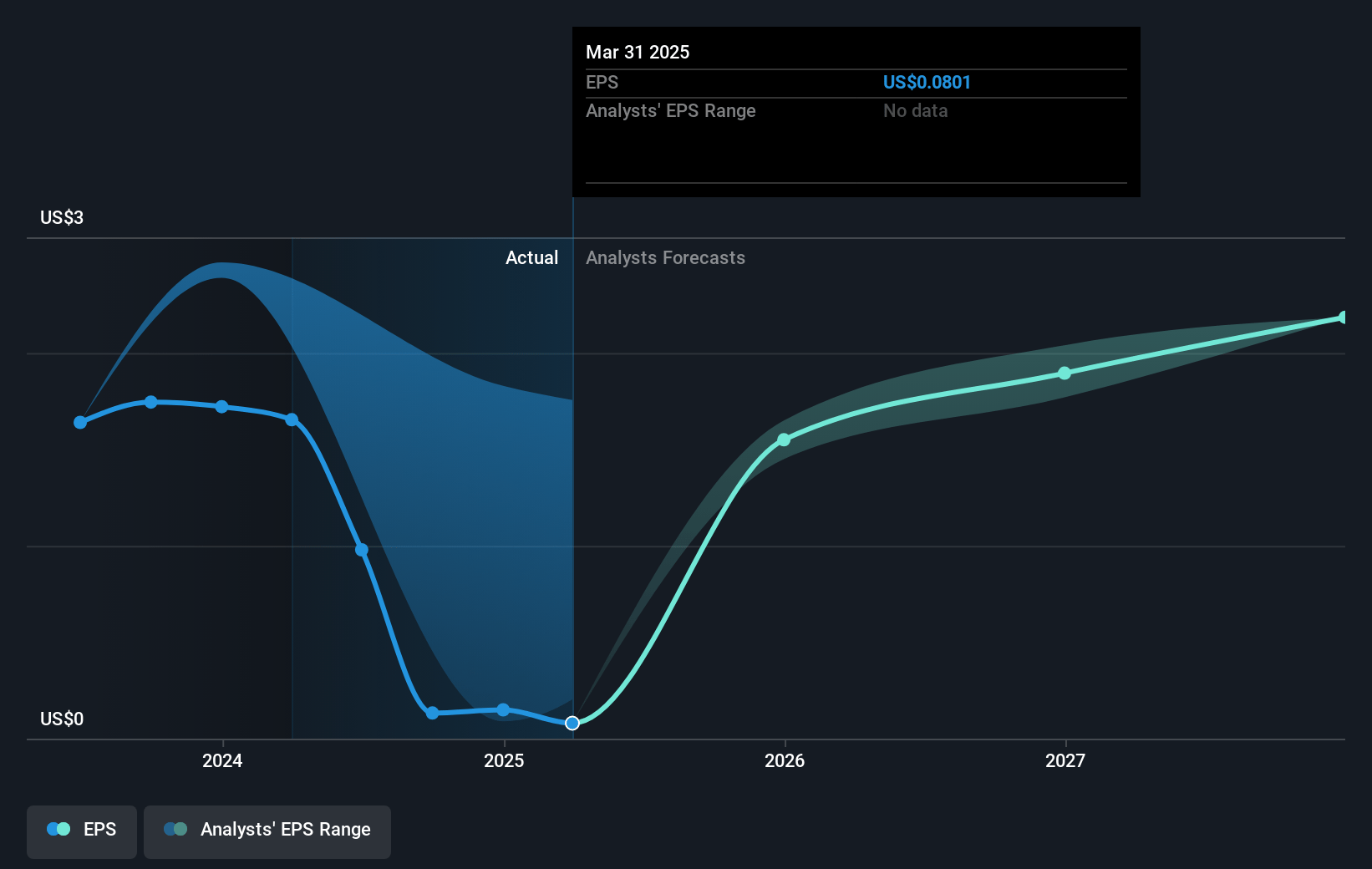Click the tooltip 'EPS' row label
Image resolution: width=1372 pixels, height=869 pixels.
602,82
